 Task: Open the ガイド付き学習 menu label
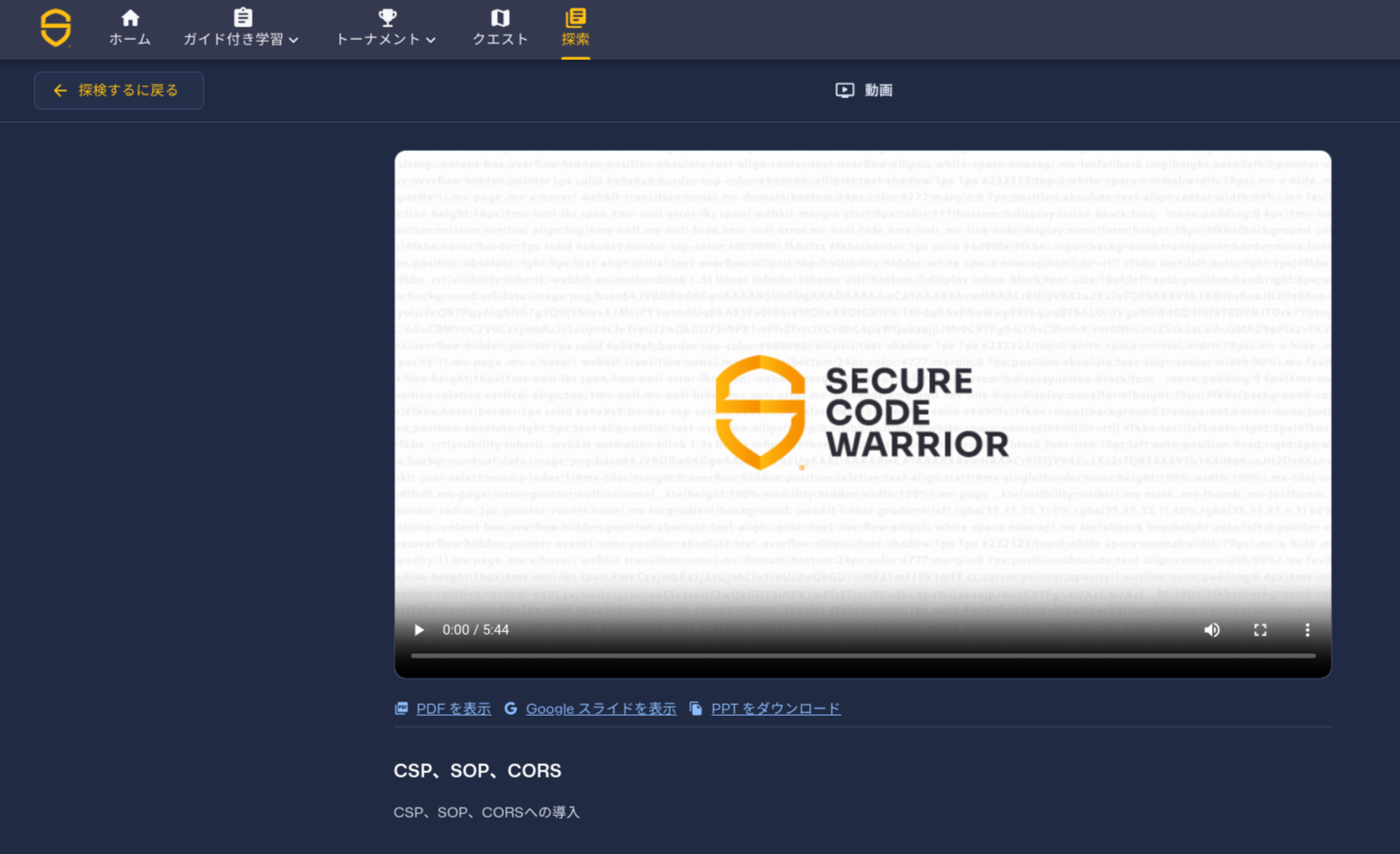(234, 39)
